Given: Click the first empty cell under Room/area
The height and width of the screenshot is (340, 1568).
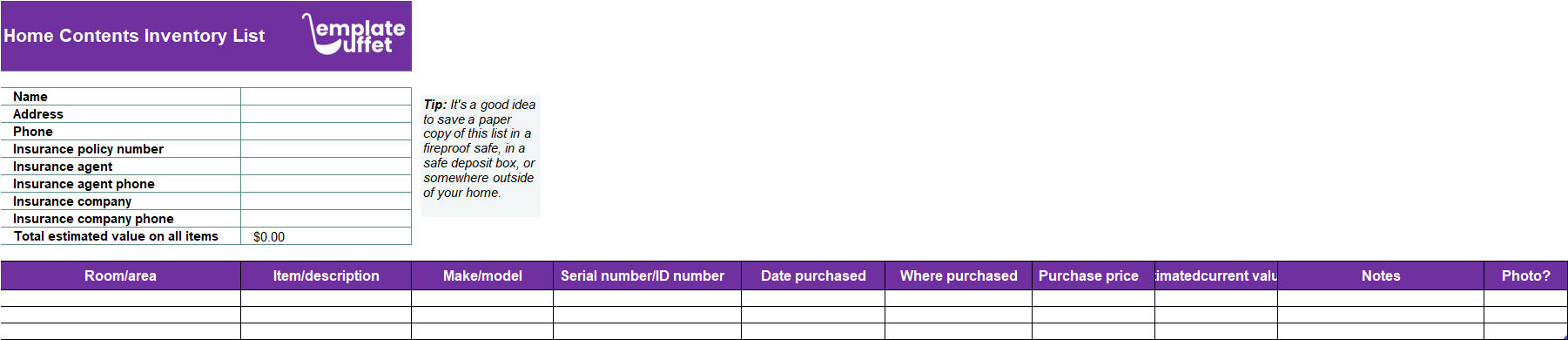Looking at the screenshot, I should click(121, 298).
